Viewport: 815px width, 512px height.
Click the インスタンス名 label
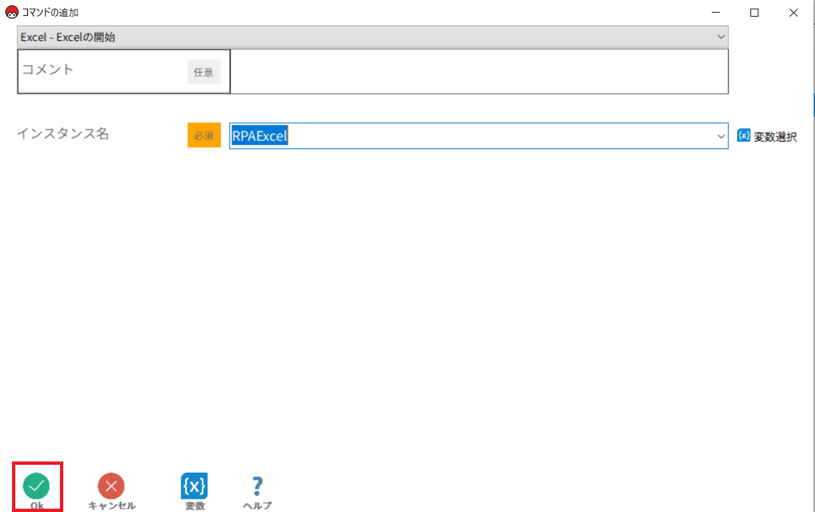(63, 134)
